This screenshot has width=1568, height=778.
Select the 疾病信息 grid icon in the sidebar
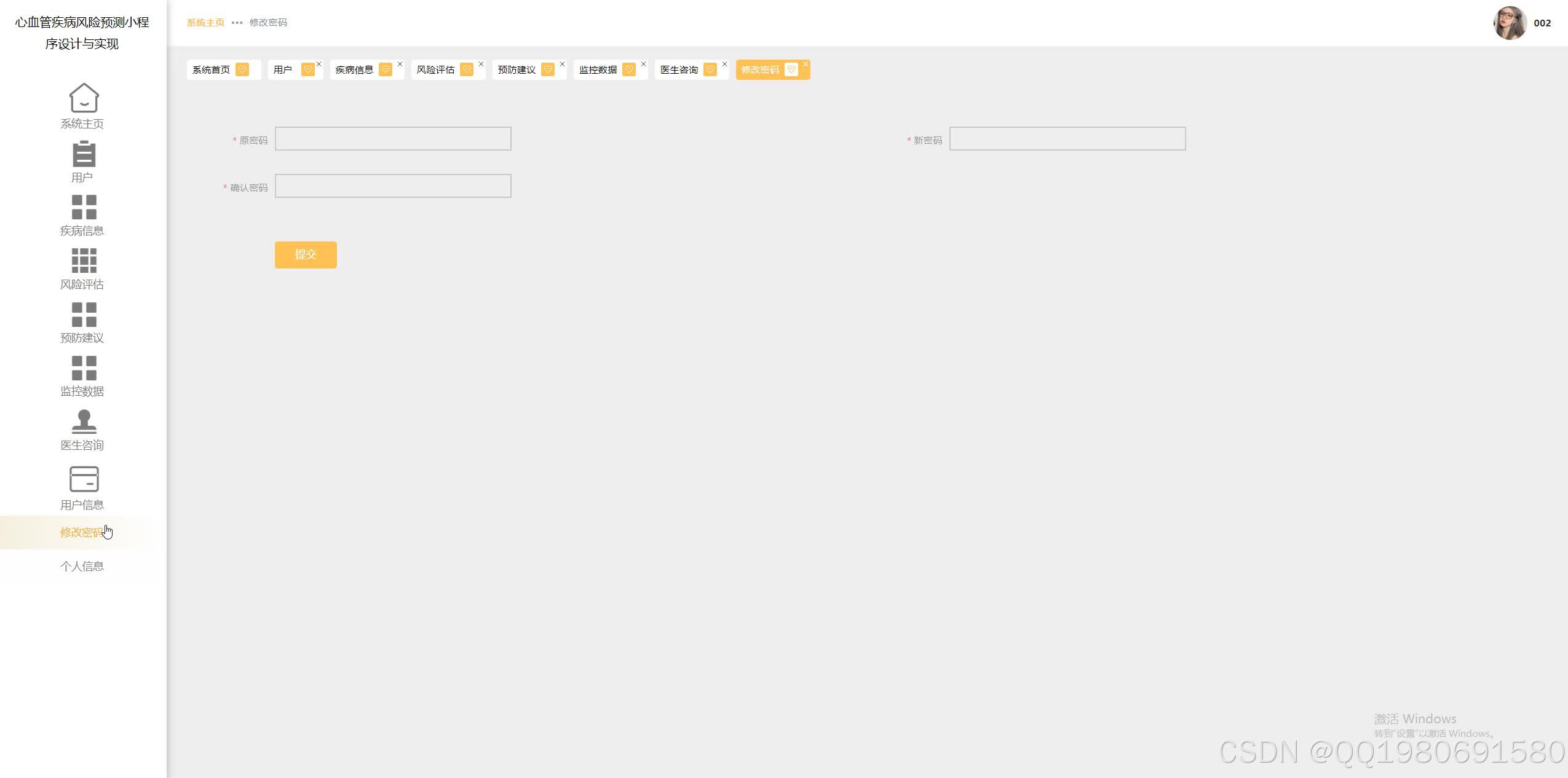(x=84, y=207)
